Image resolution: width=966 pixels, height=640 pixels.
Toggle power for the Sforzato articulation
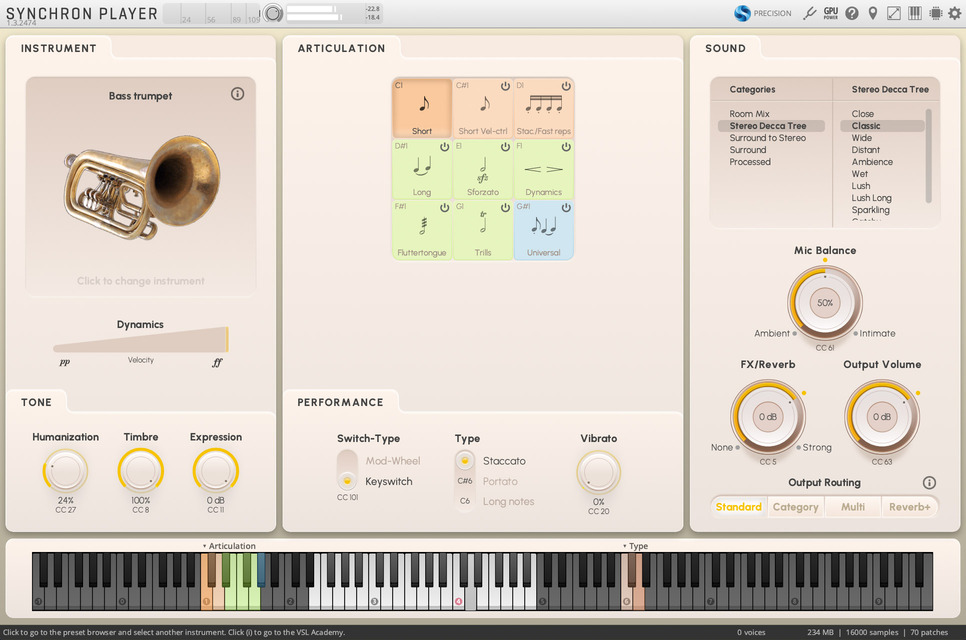(505, 147)
